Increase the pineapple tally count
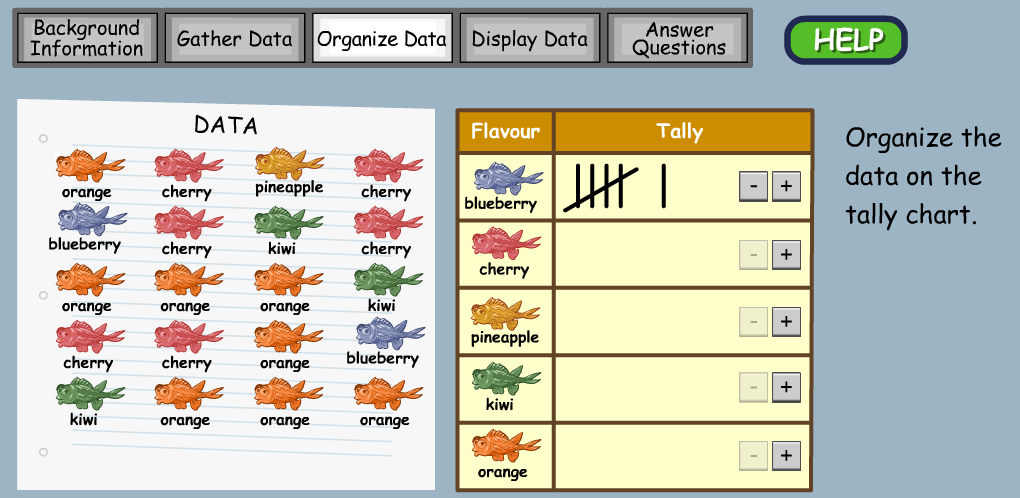The image size is (1020, 498). click(x=786, y=321)
